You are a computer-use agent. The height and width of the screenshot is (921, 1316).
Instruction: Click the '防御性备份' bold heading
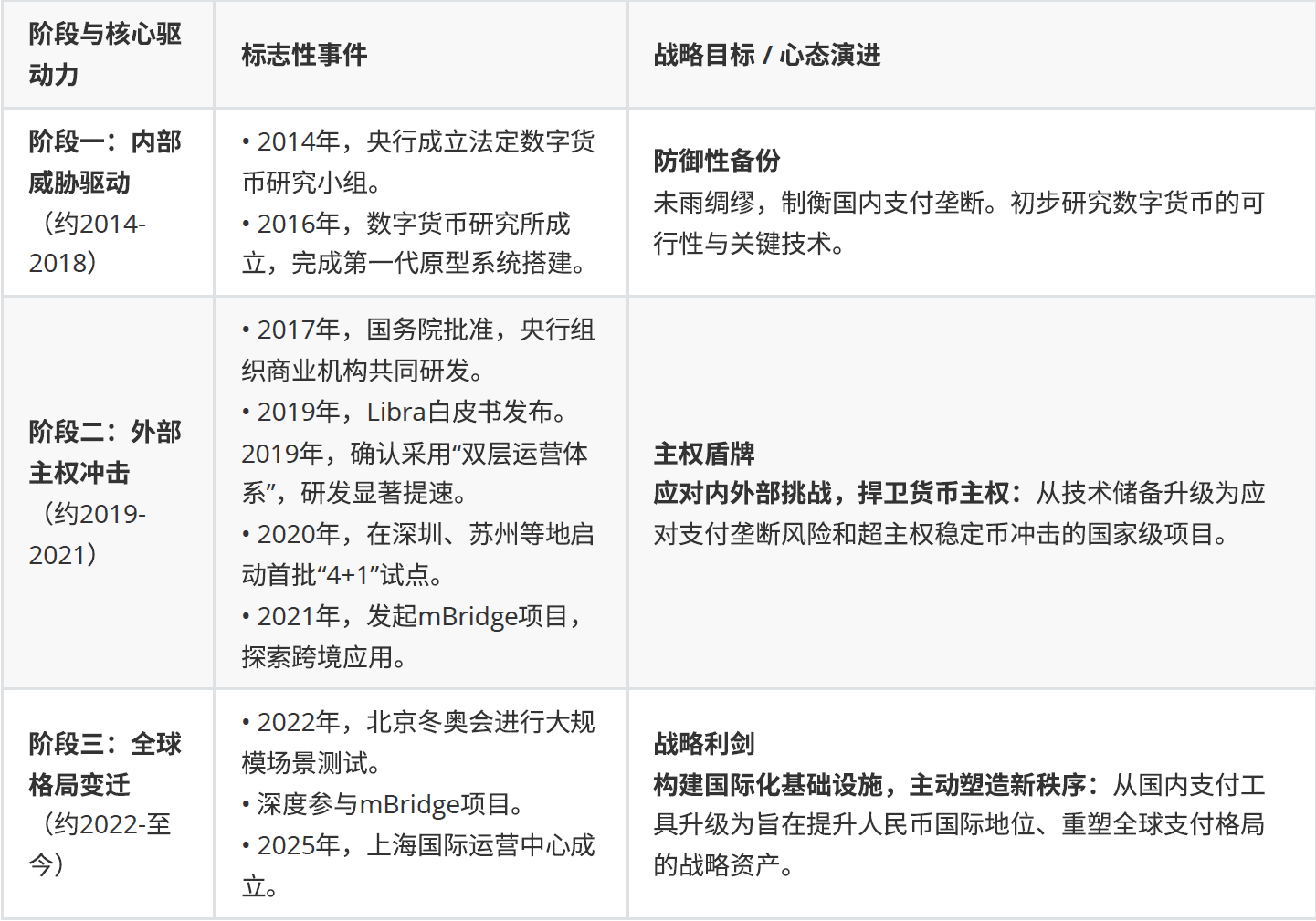coord(717,161)
